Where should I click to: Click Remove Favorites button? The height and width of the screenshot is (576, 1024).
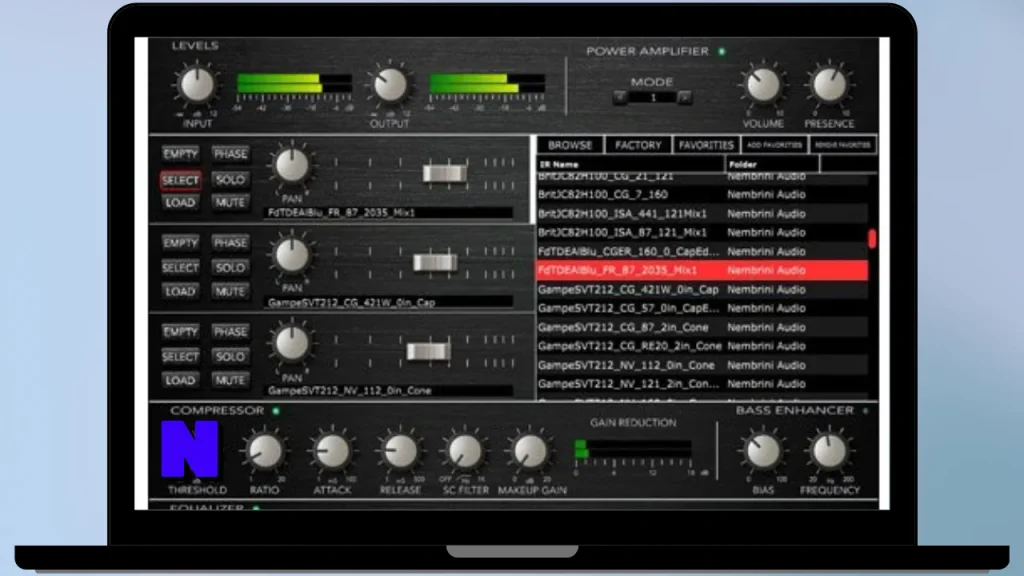click(x=842, y=145)
